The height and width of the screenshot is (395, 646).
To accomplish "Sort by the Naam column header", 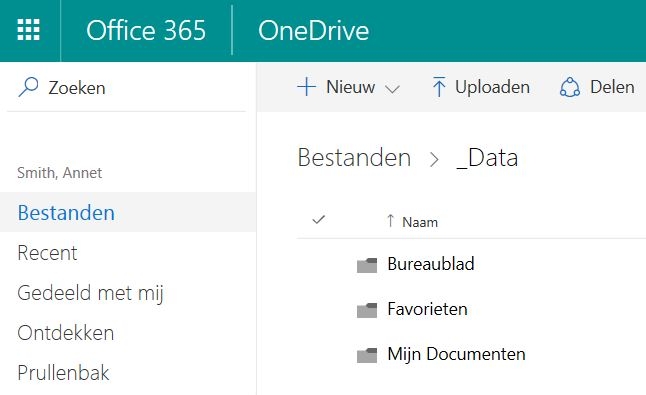I will click(x=420, y=222).
